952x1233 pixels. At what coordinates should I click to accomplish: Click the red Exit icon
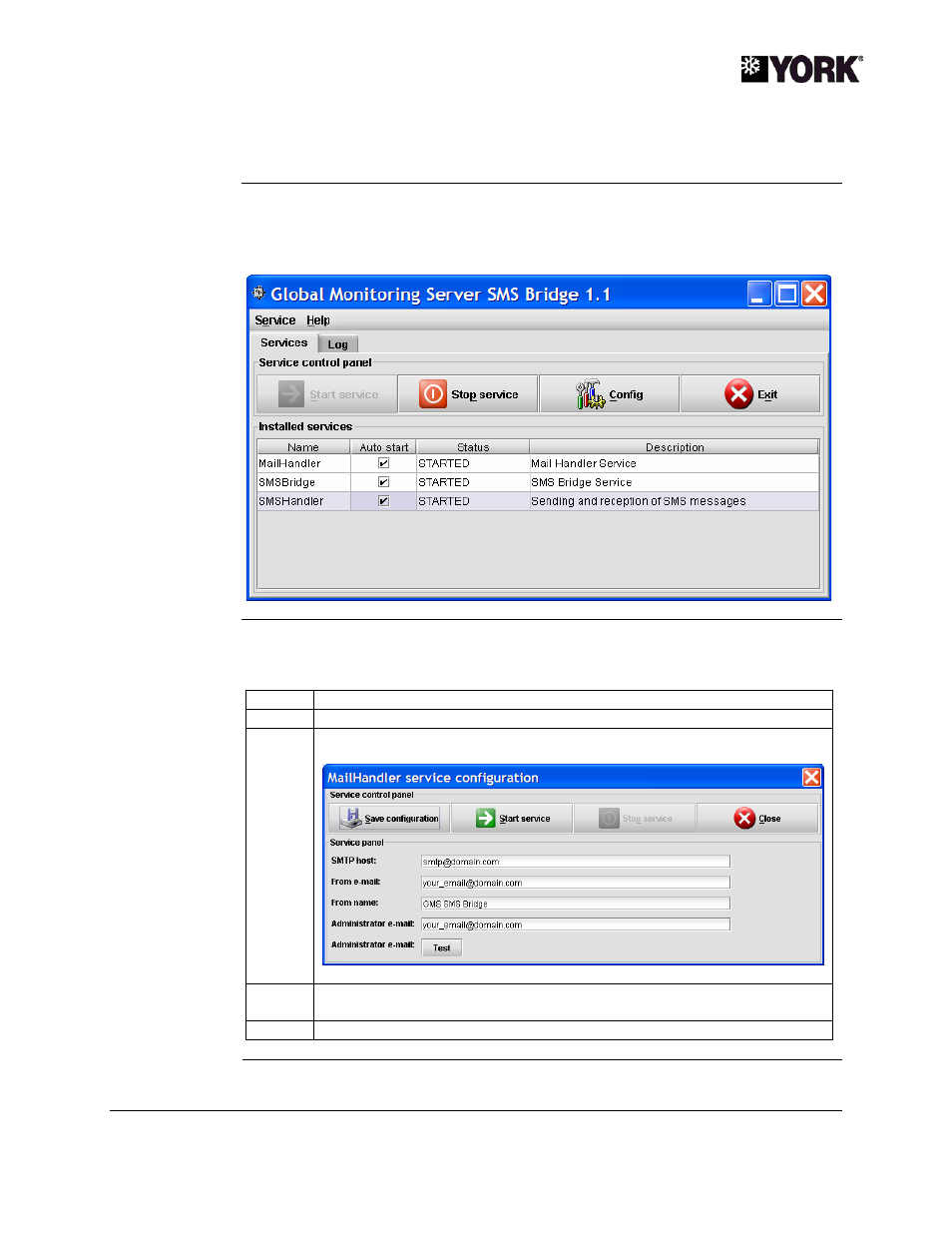738,394
